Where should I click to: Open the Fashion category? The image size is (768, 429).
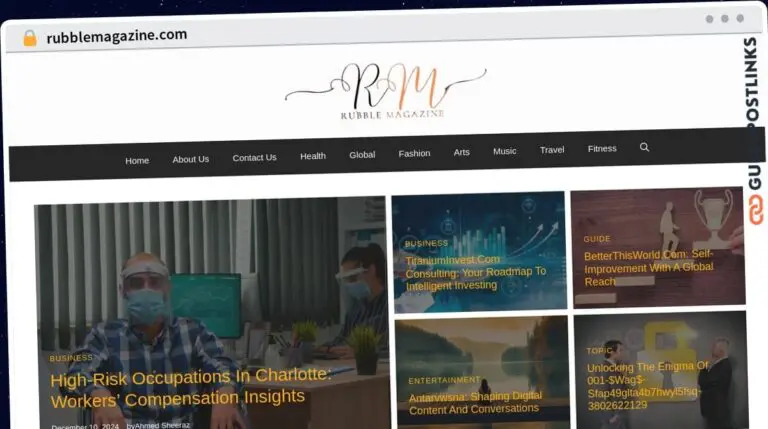[x=414, y=154]
